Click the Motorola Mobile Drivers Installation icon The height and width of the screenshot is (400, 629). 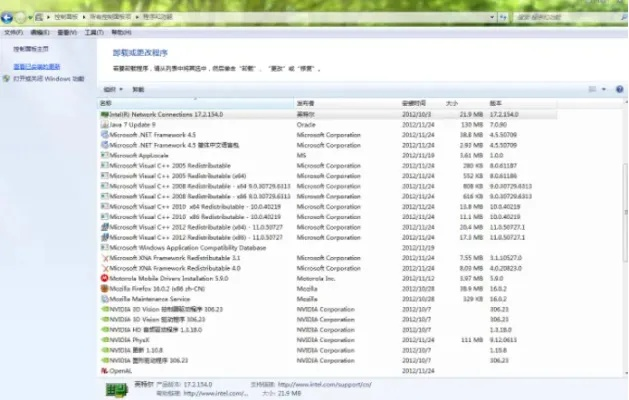click(105, 279)
